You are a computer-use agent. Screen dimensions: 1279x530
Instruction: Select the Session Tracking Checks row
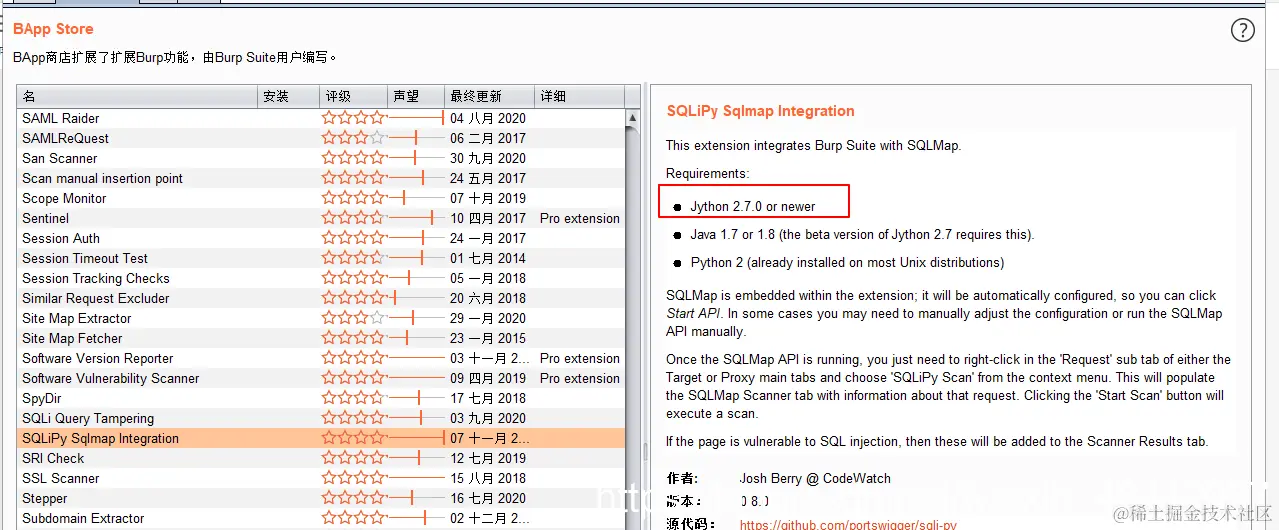coord(321,278)
